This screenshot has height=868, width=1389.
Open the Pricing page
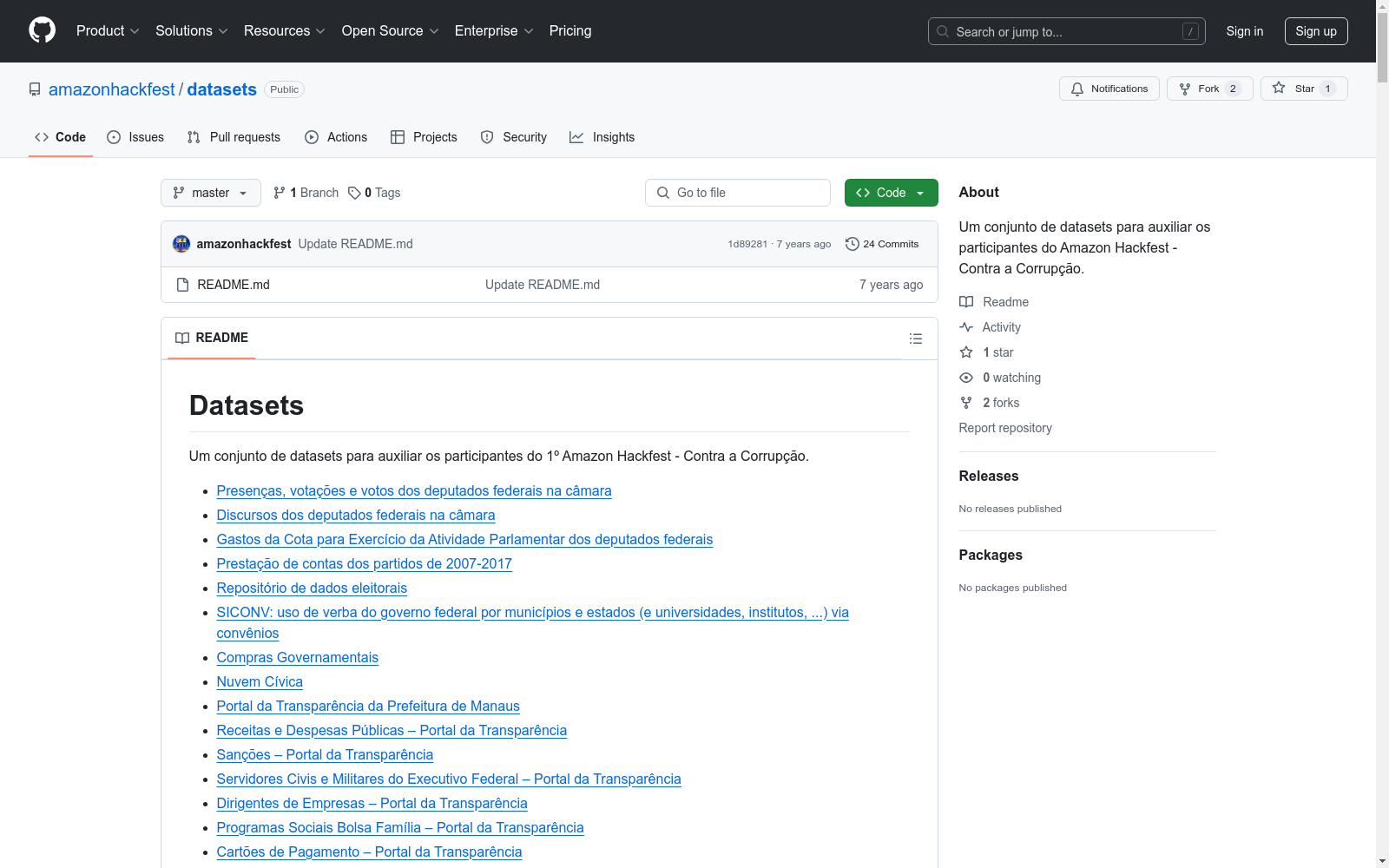click(570, 31)
